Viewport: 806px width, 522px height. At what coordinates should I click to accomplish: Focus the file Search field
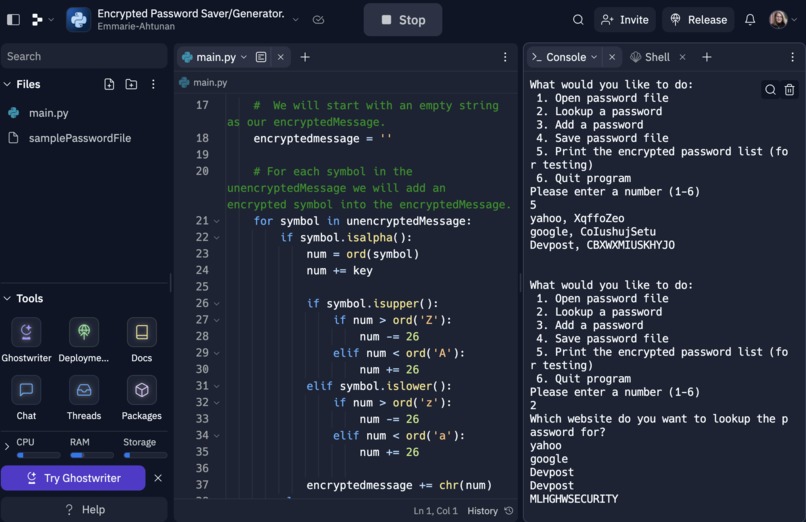click(x=84, y=57)
